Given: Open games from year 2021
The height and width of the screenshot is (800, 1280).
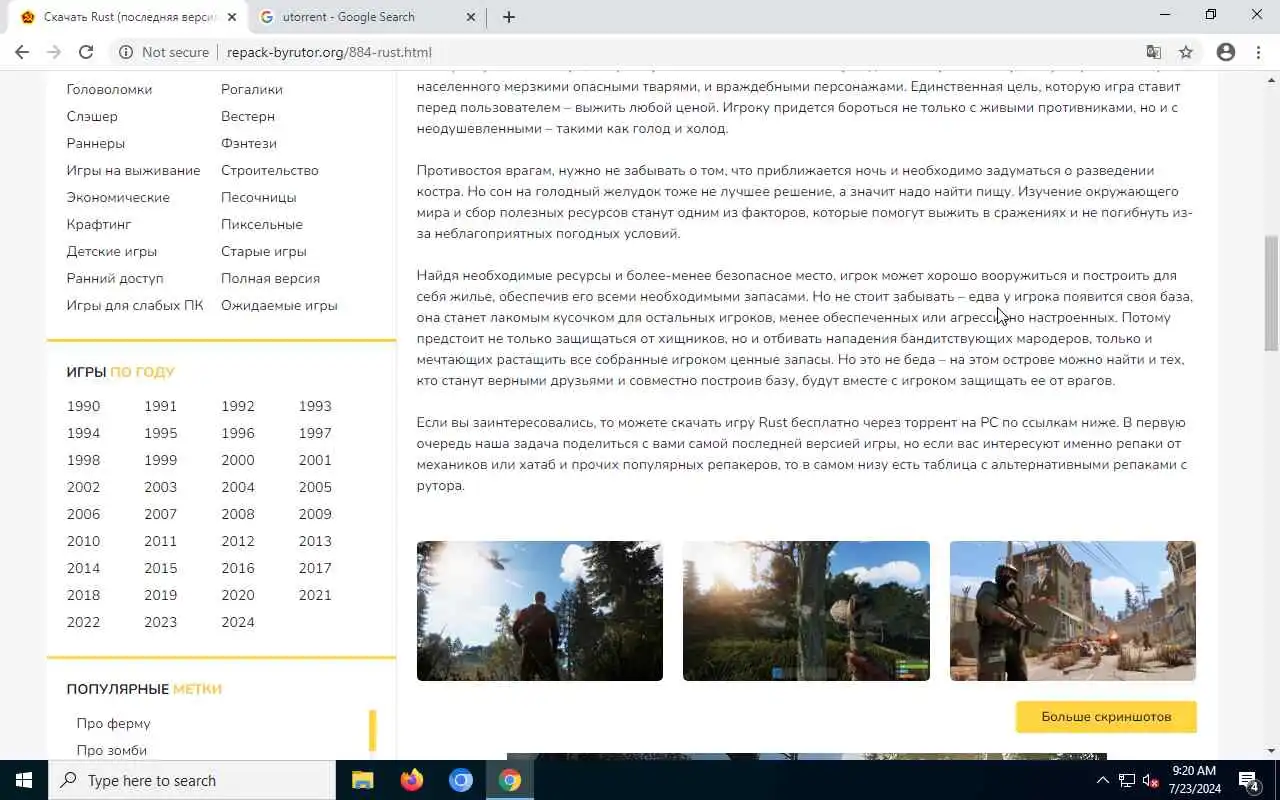Looking at the screenshot, I should click(315, 595).
